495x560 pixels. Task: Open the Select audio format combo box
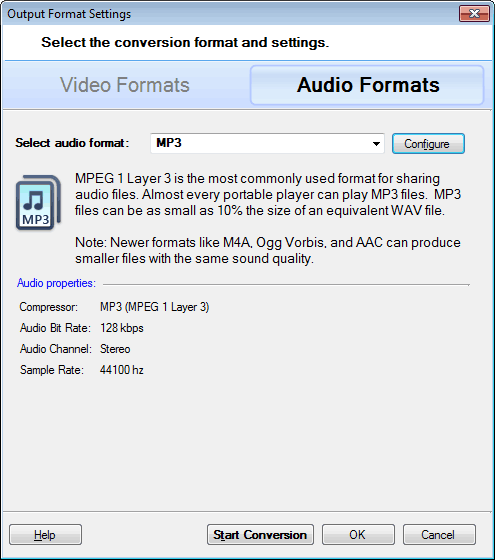[267, 143]
